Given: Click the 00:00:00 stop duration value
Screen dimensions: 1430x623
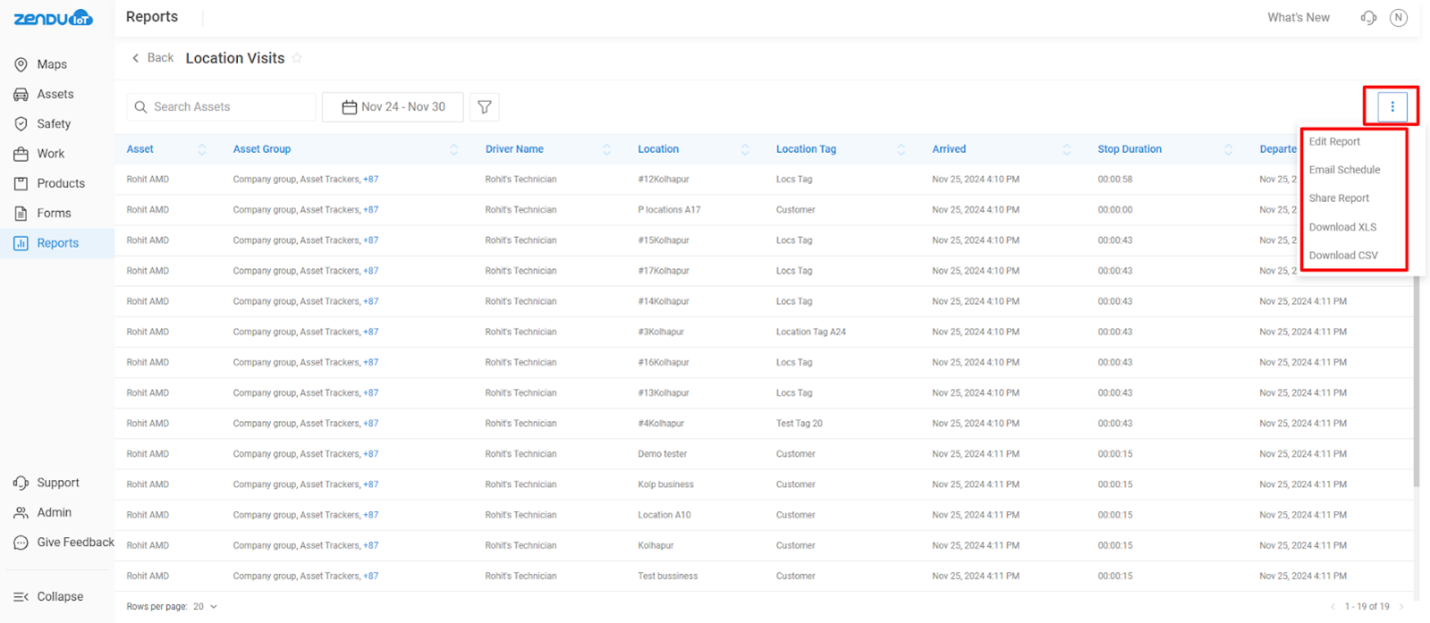Looking at the screenshot, I should (x=1114, y=210).
